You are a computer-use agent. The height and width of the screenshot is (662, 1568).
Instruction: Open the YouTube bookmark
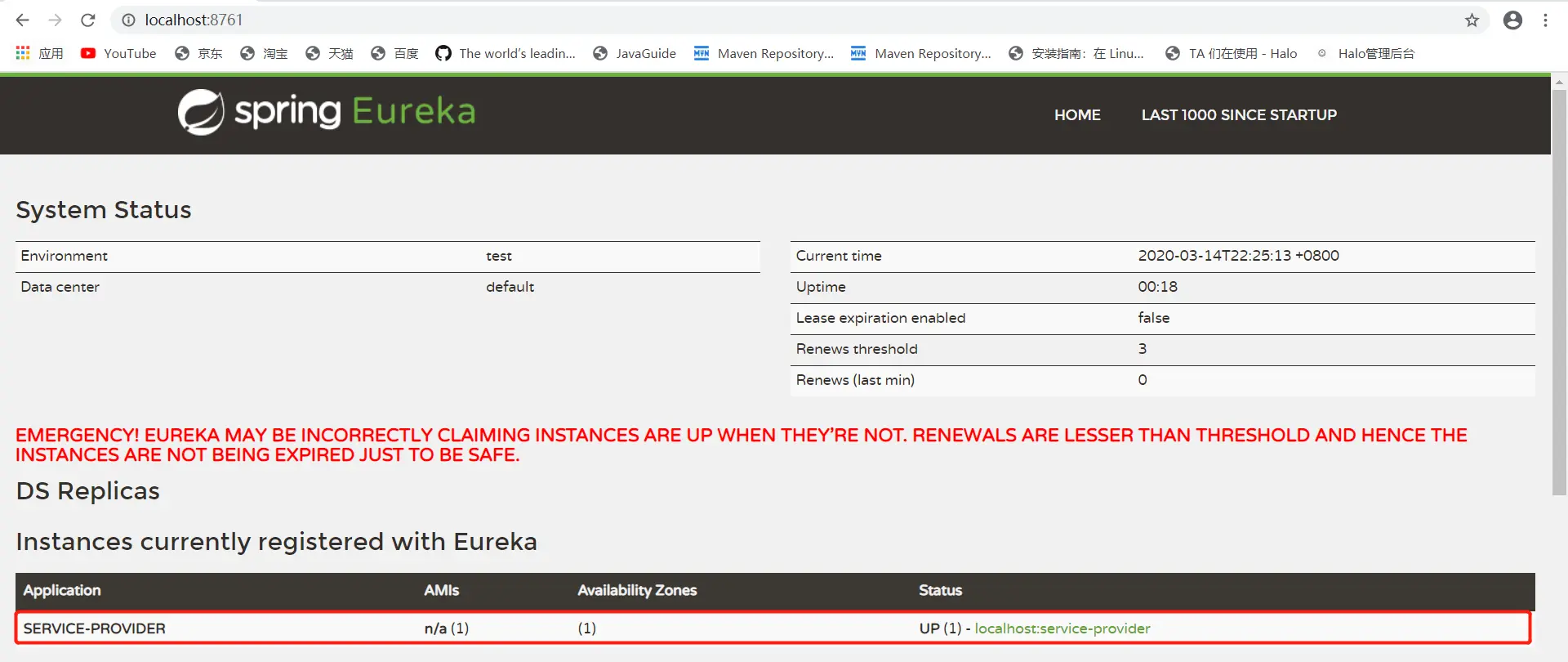pos(118,53)
